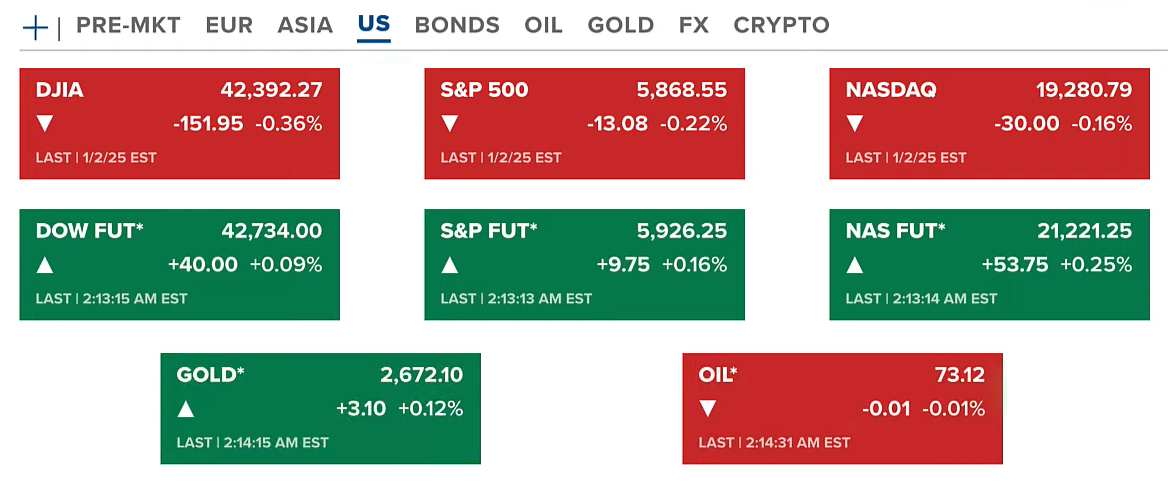Click the NAS FUT up arrow icon
Screen dimensions: 1168x482
click(855, 265)
